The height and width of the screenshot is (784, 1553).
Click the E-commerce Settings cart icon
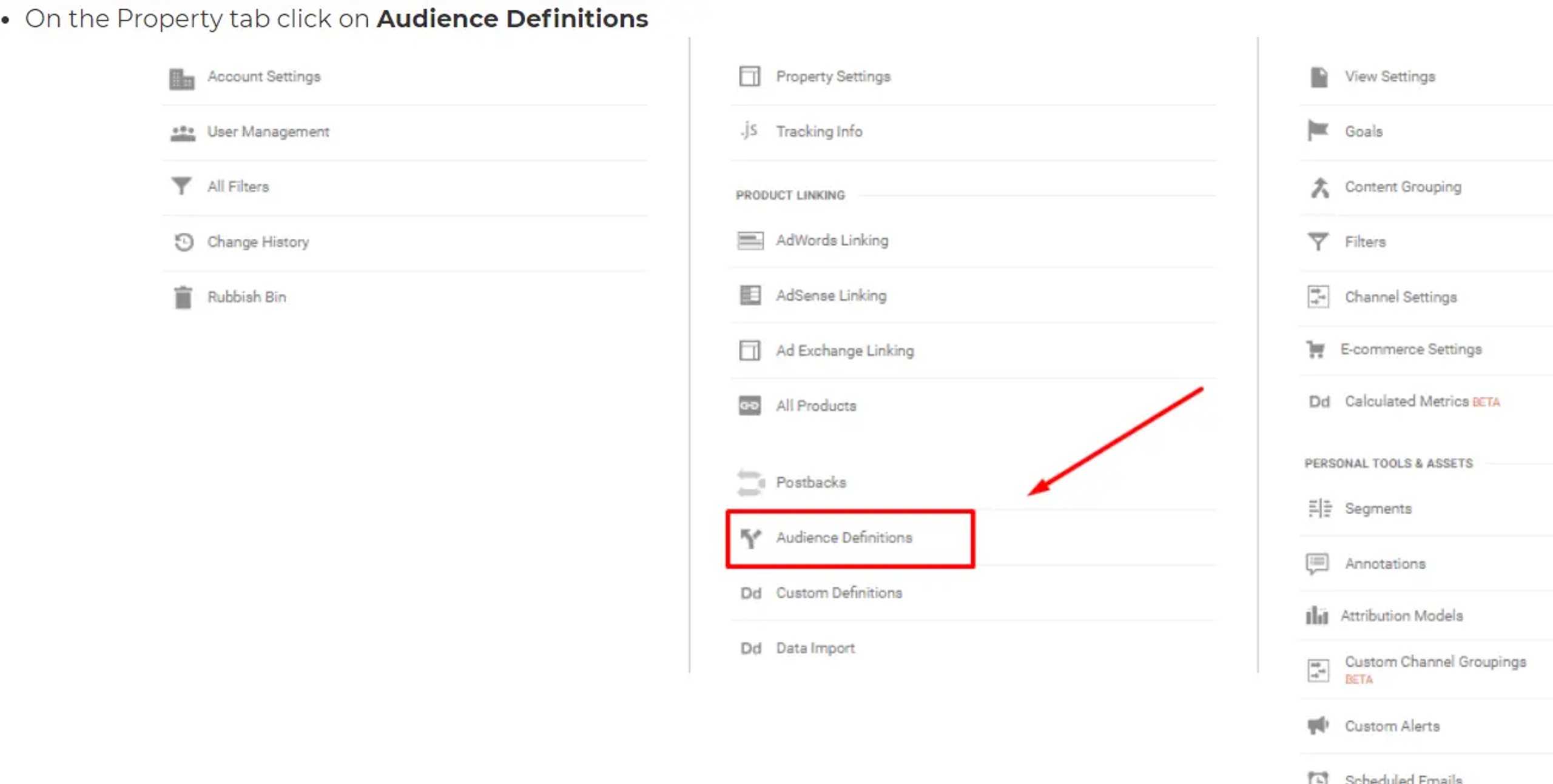1316,349
